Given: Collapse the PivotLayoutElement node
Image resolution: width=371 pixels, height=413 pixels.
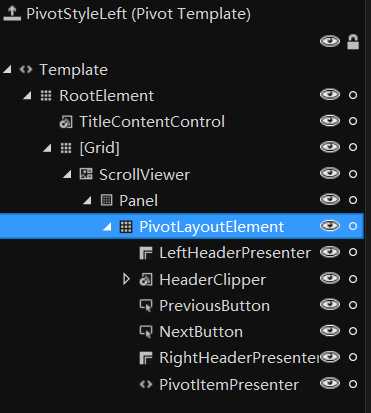Looking at the screenshot, I should point(107,227).
